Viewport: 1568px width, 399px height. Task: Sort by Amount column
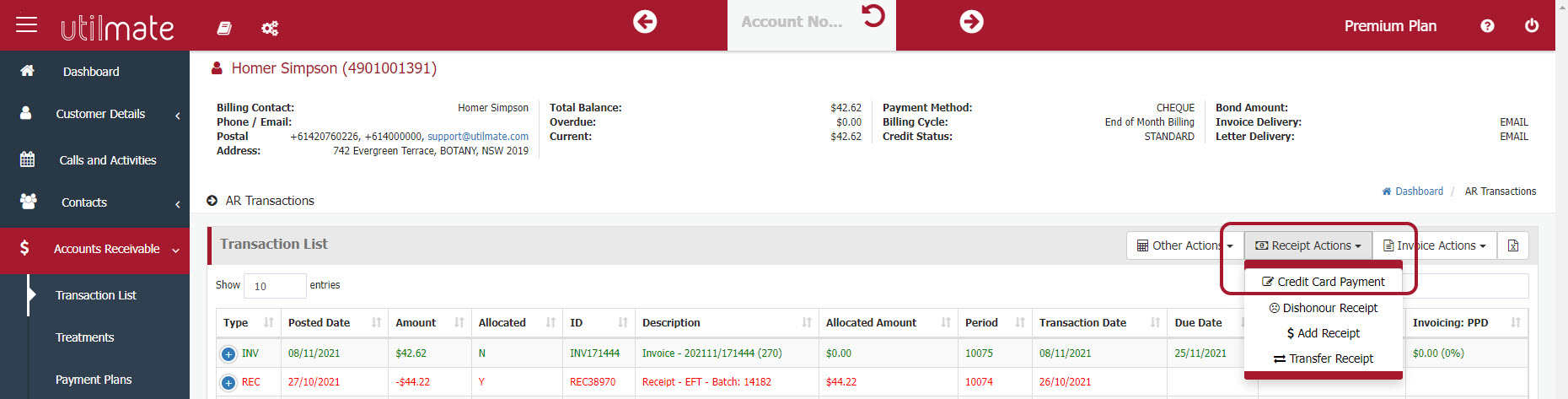(430, 323)
